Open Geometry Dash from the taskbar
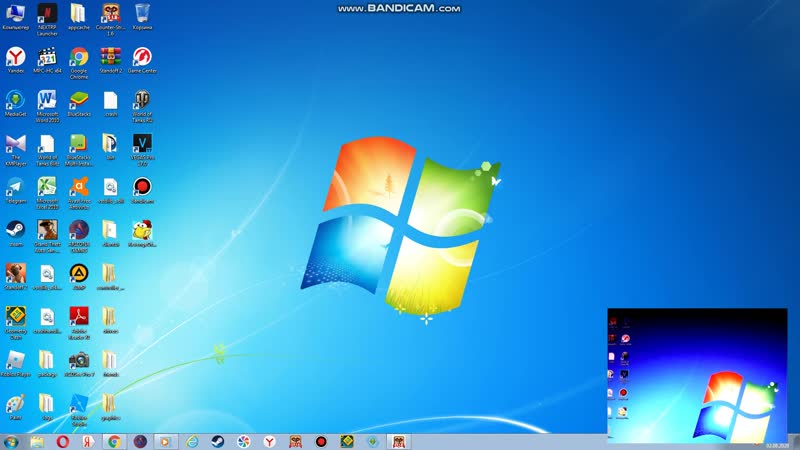 coord(347,442)
